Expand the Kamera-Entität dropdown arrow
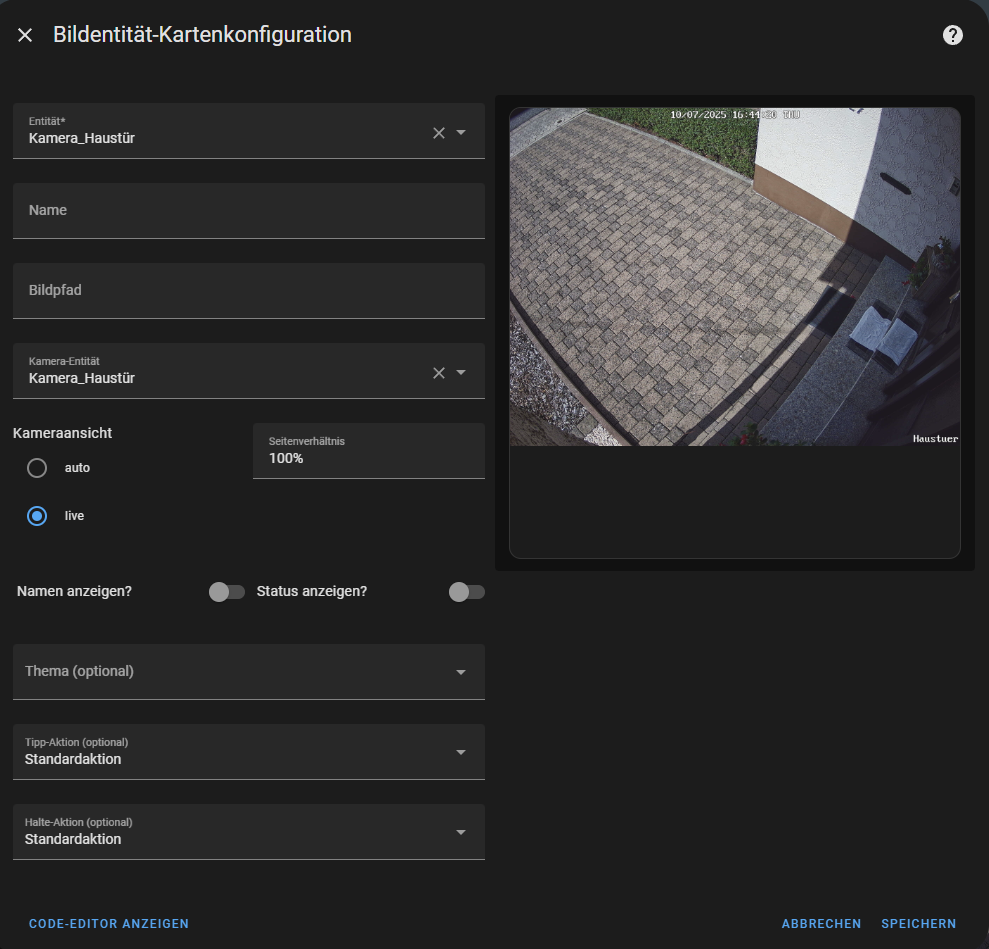 (461, 373)
